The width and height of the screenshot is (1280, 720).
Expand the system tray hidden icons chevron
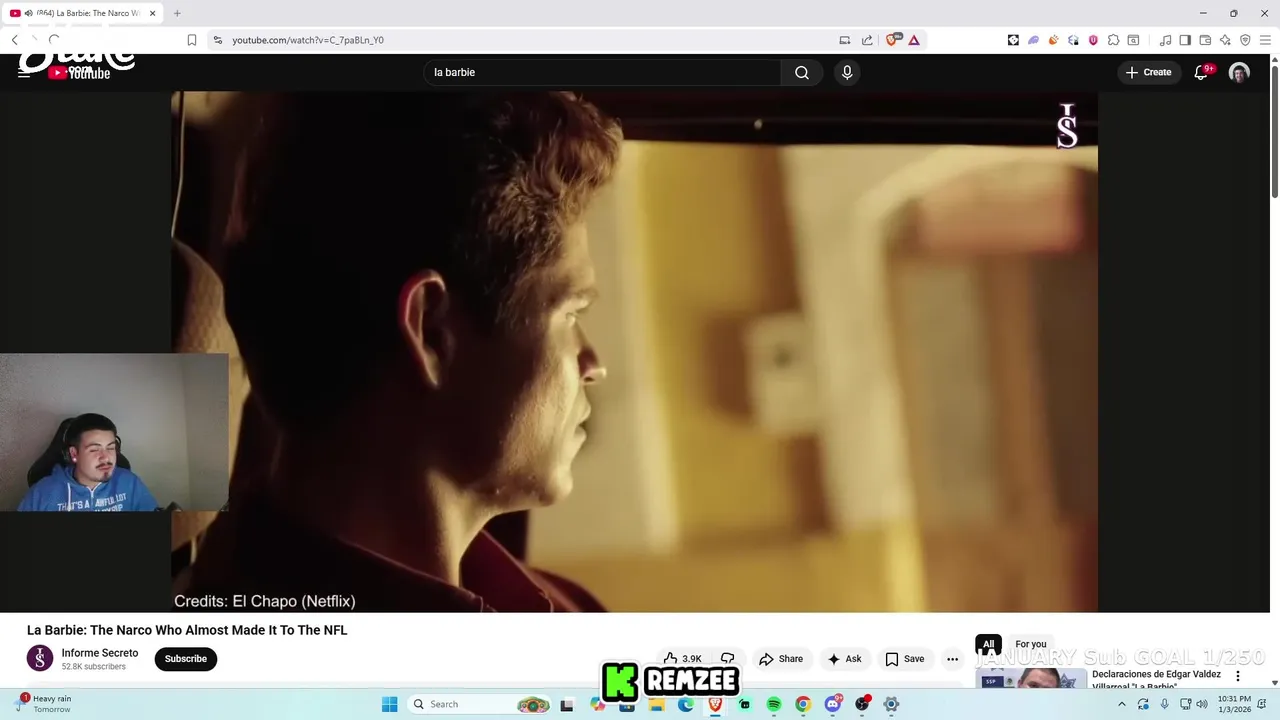(1121, 704)
